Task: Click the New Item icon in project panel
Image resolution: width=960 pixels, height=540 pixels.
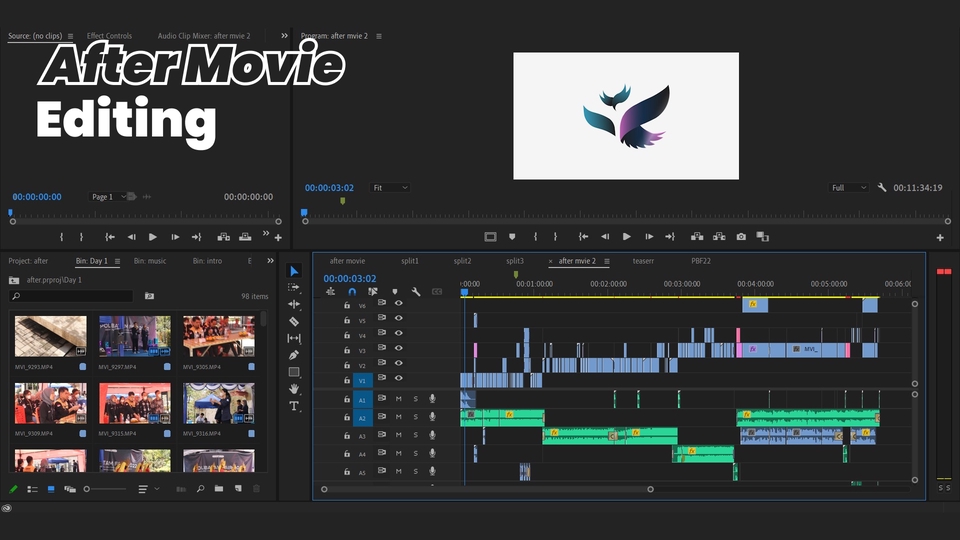Action: [x=238, y=489]
